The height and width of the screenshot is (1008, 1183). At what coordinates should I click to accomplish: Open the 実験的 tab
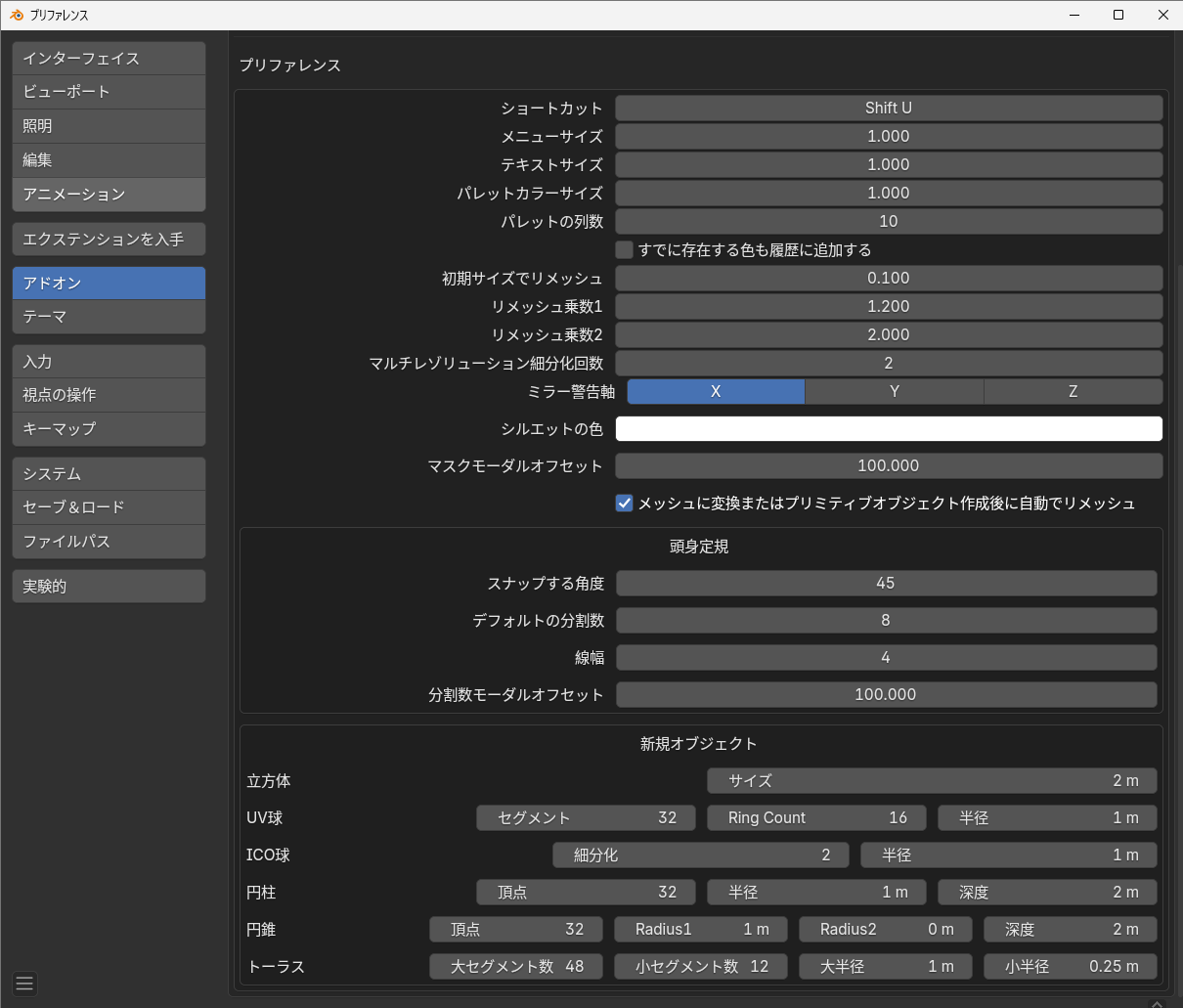tap(109, 587)
